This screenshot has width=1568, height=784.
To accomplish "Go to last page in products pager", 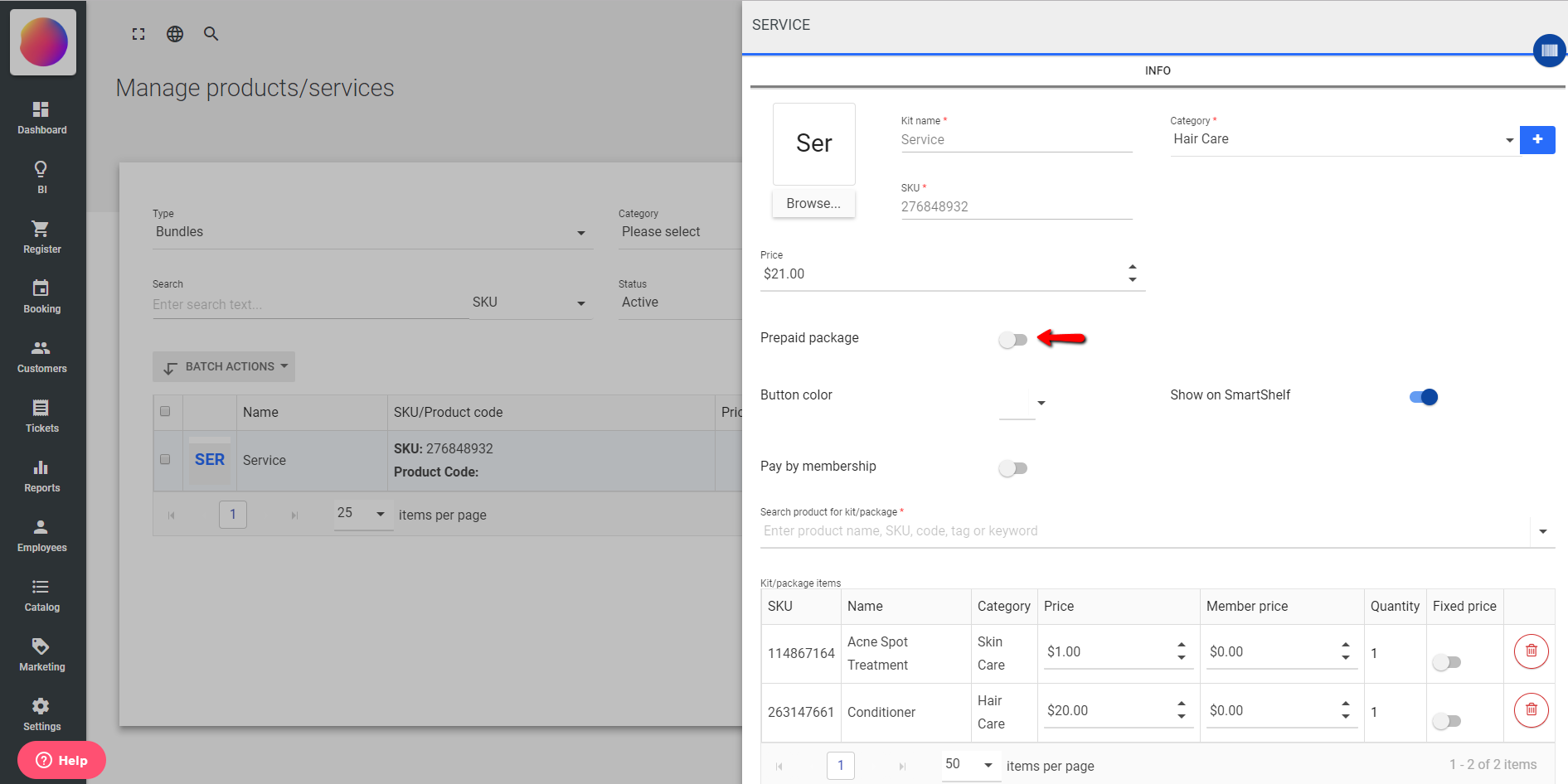I will [x=294, y=515].
